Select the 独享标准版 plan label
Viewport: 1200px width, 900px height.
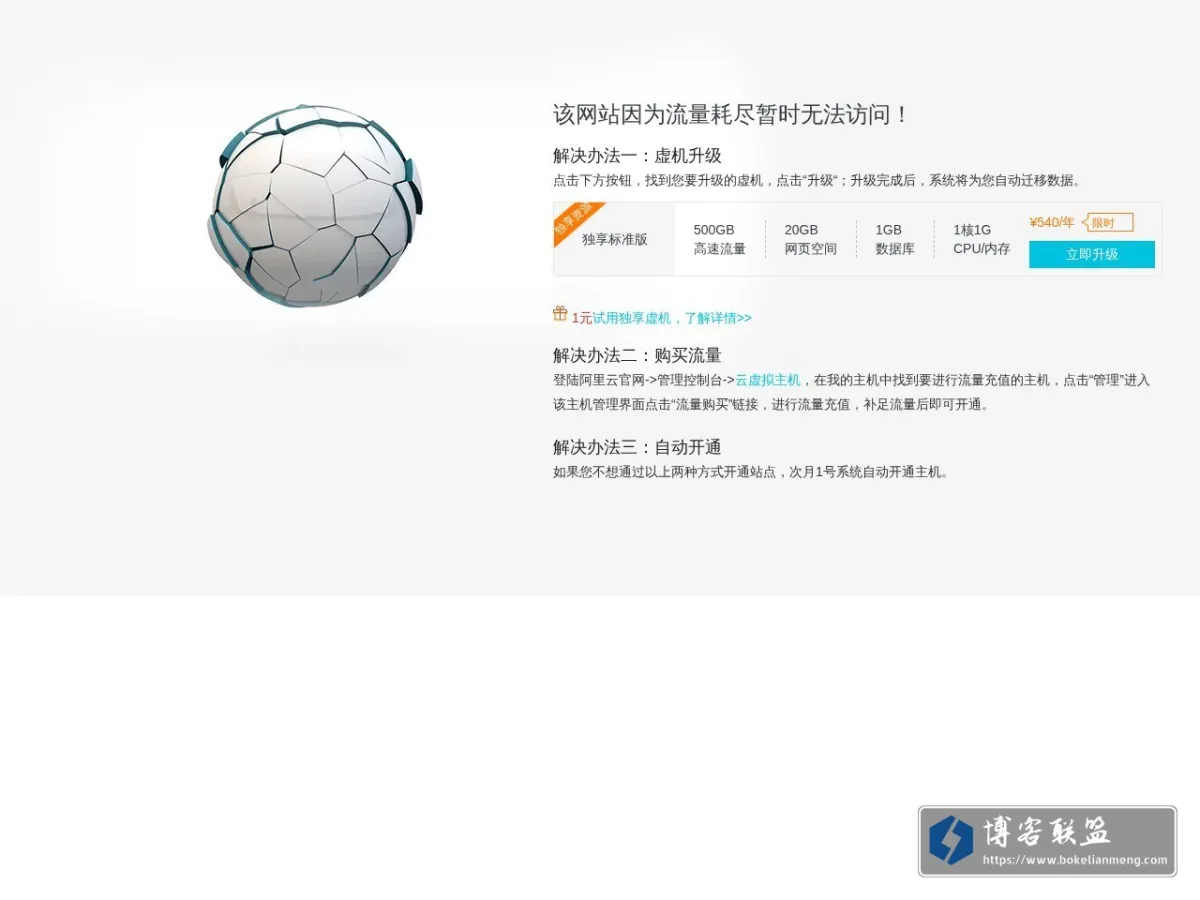point(615,240)
